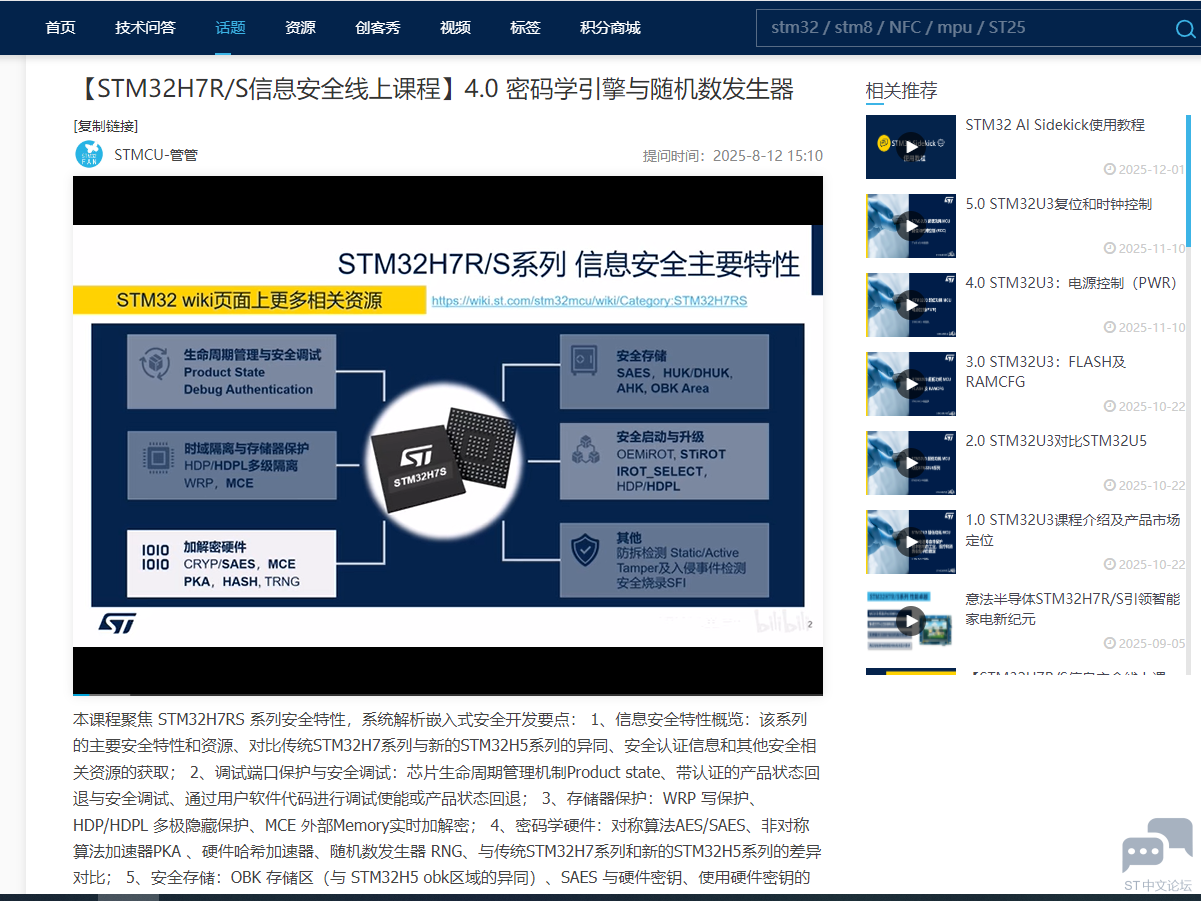The height and width of the screenshot is (901, 1201).
Task: Open STM32 AI Sidekick使用教程 link
Action: point(1055,125)
